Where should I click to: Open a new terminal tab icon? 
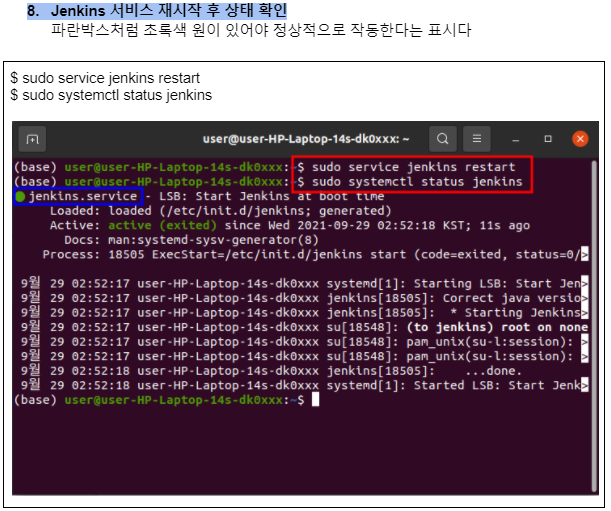coord(32,139)
